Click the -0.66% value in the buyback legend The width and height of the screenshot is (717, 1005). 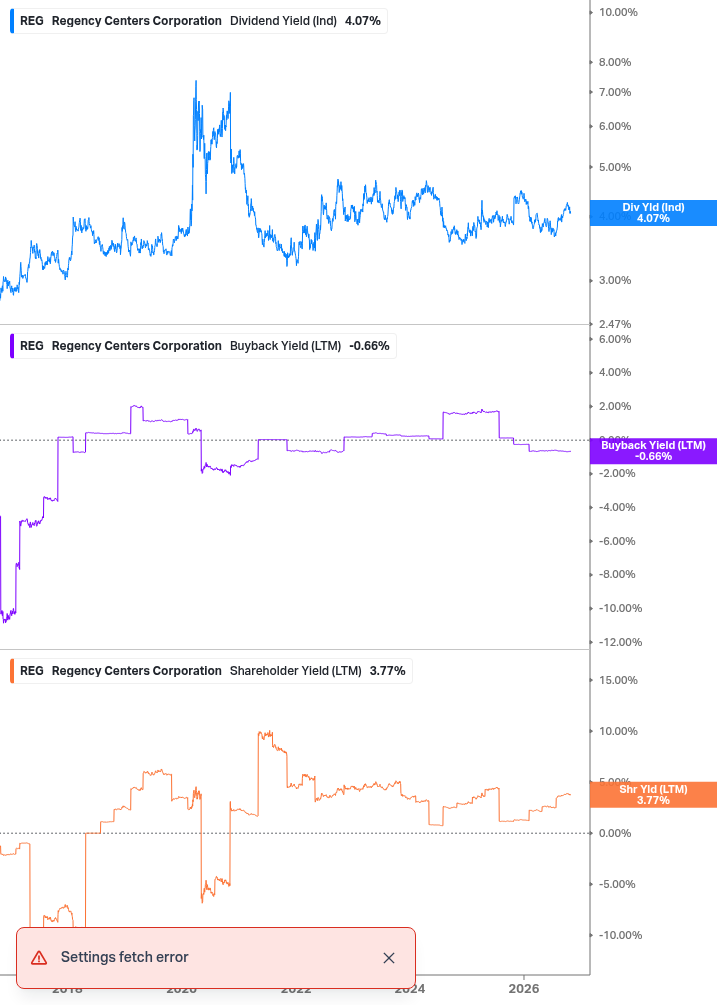point(369,345)
